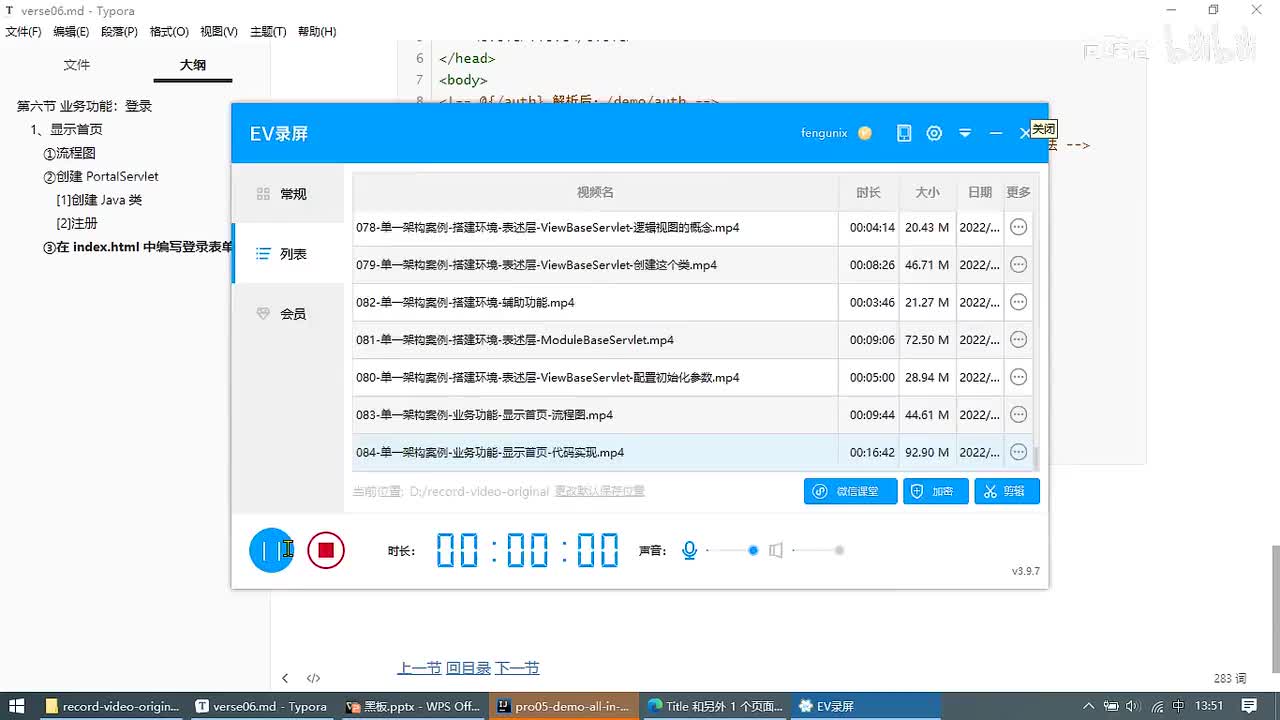Image resolution: width=1280 pixels, height=720 pixels.
Task: Click the gold VIP badge beside fengunix
Action: (x=865, y=133)
